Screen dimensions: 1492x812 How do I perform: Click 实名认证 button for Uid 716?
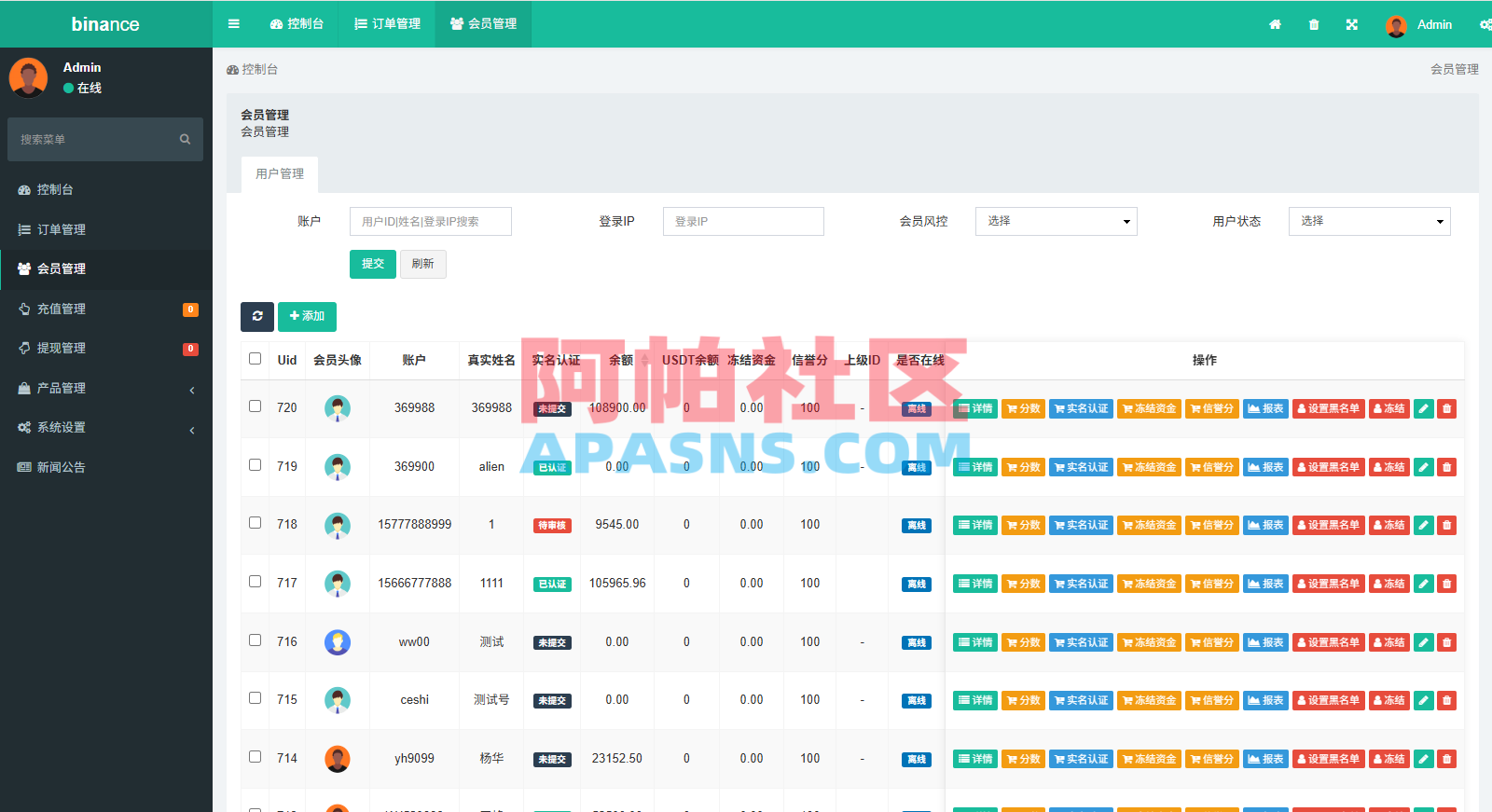(x=1081, y=642)
